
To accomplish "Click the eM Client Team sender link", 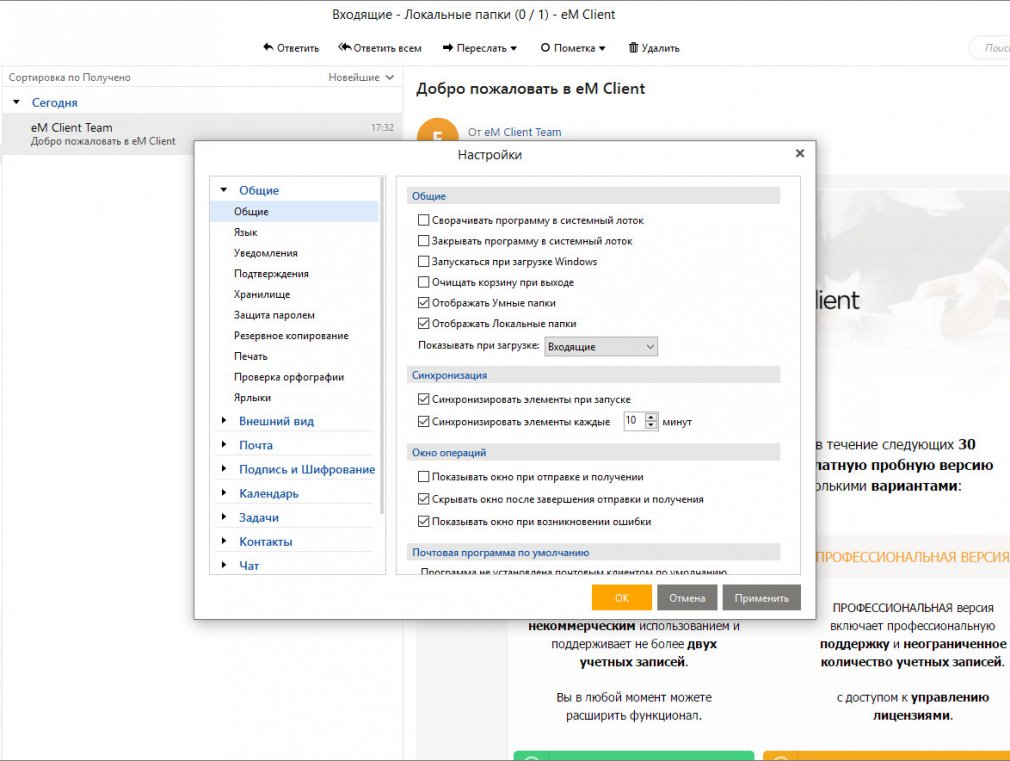I will point(522,132).
